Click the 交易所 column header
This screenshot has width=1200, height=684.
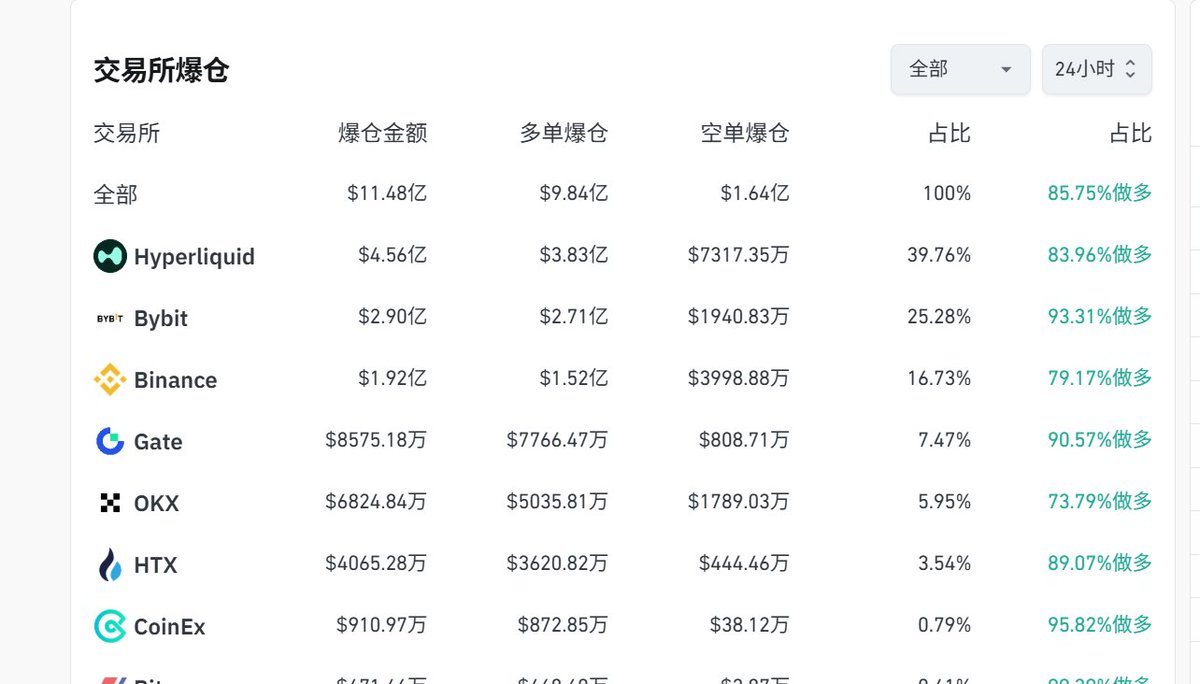[126, 133]
